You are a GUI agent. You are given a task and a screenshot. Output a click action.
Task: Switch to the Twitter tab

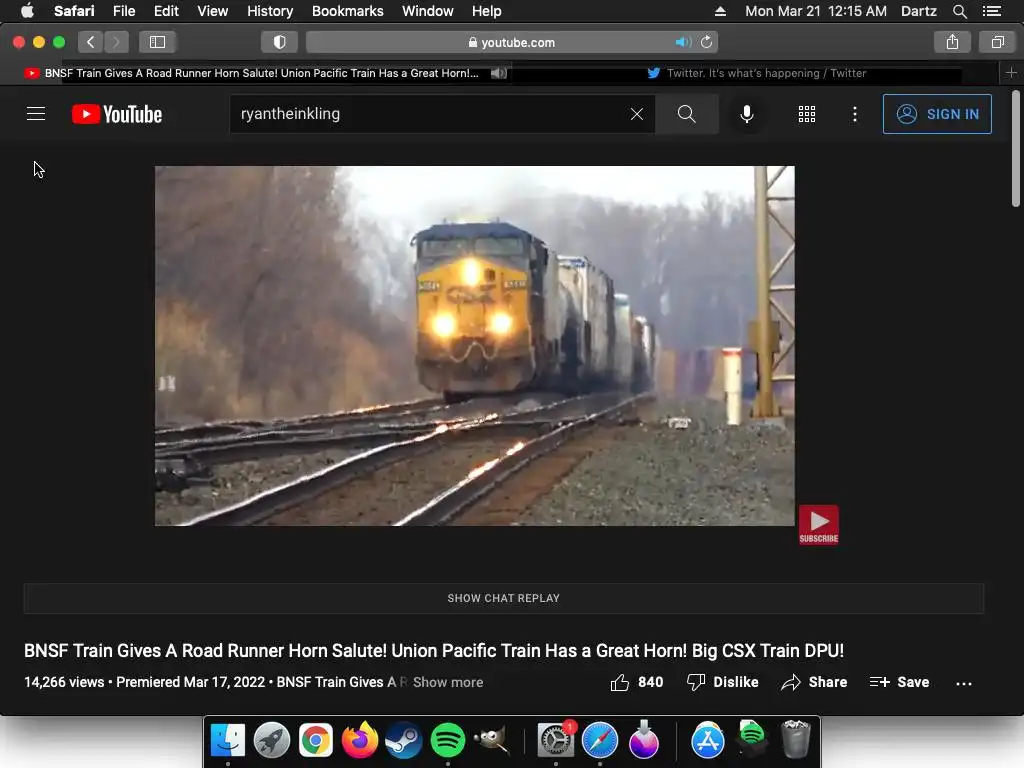756,73
